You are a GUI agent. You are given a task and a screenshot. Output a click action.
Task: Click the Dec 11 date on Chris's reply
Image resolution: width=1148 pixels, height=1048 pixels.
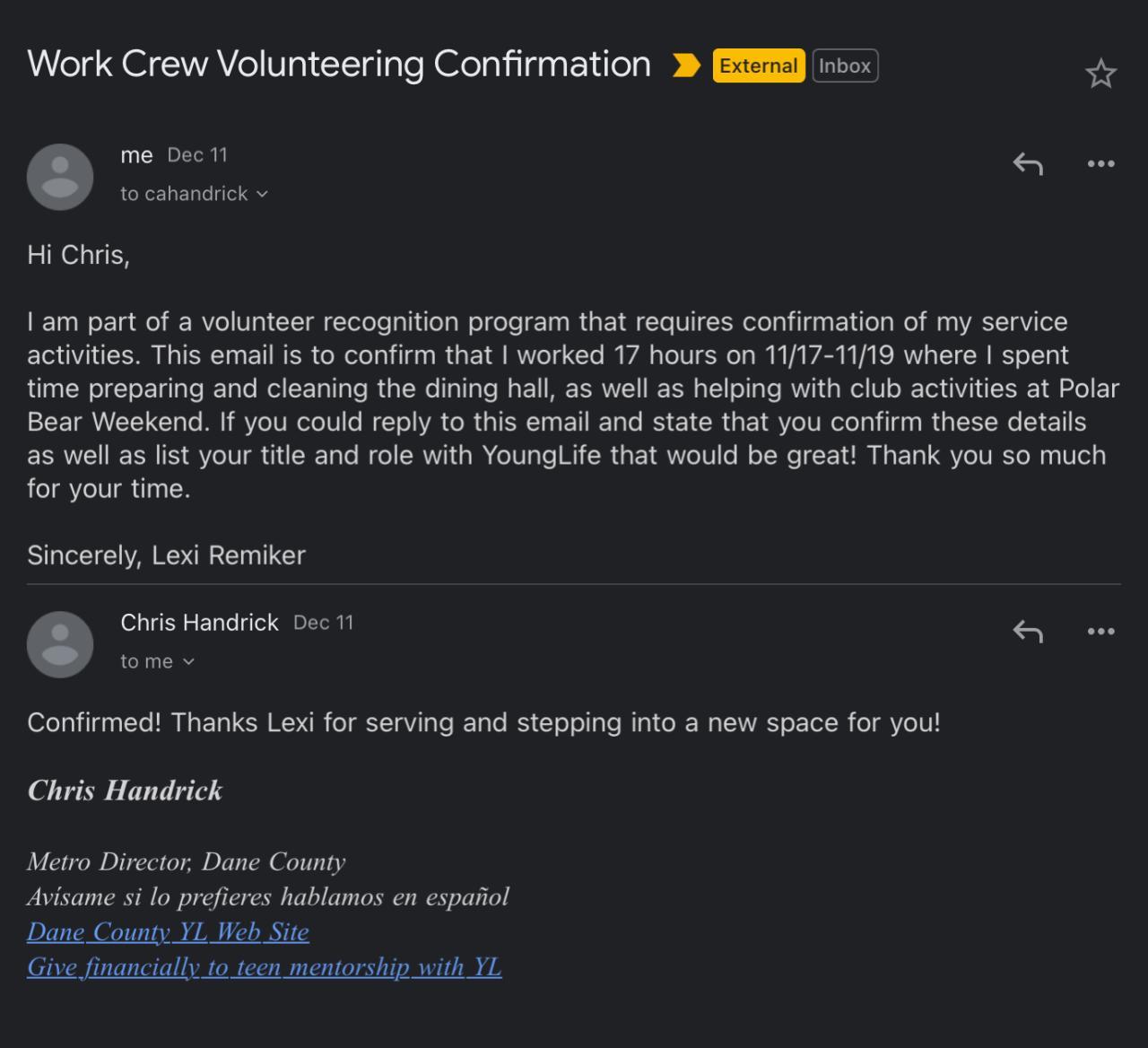[x=323, y=623]
